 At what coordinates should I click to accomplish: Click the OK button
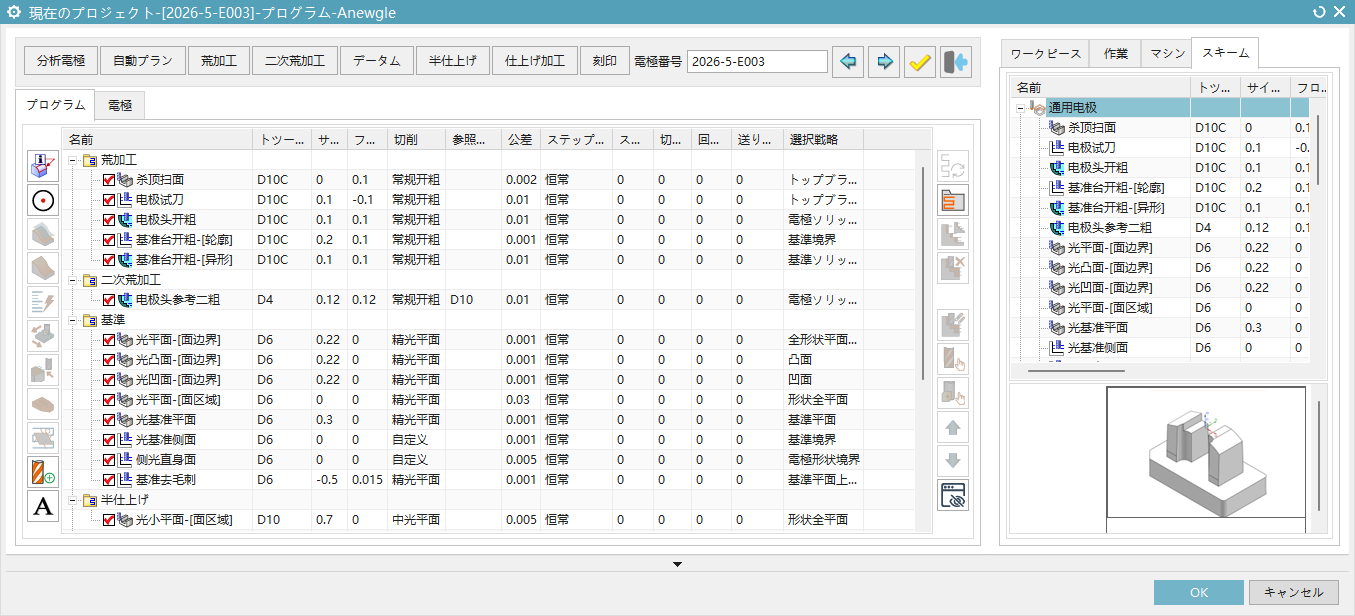pos(1199,592)
